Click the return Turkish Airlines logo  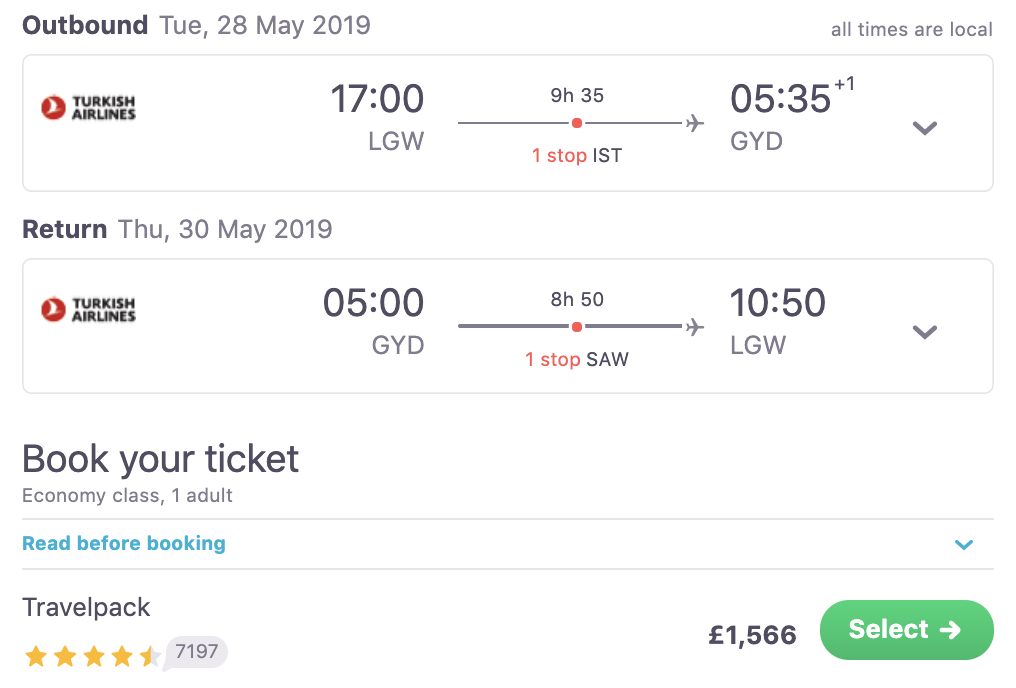click(88, 310)
